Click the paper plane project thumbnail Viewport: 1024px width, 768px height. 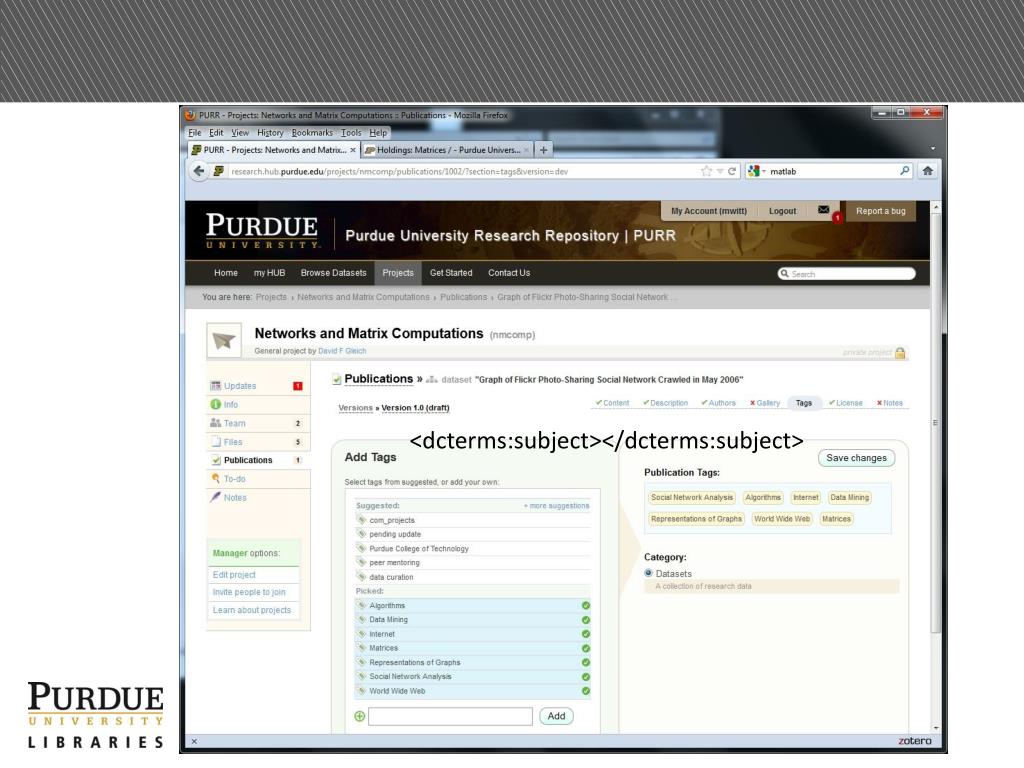click(224, 341)
